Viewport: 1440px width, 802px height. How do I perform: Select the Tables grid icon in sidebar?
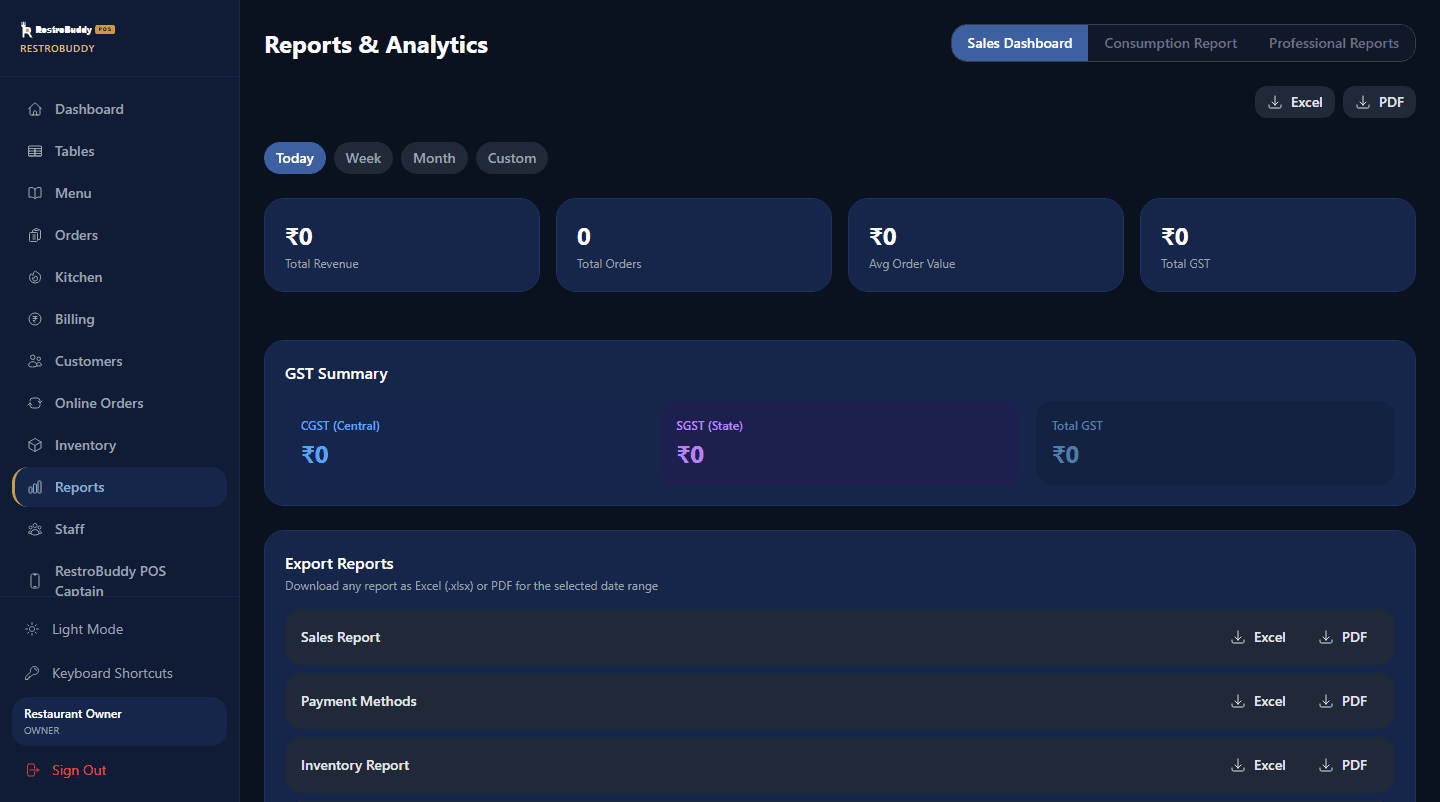[35, 151]
